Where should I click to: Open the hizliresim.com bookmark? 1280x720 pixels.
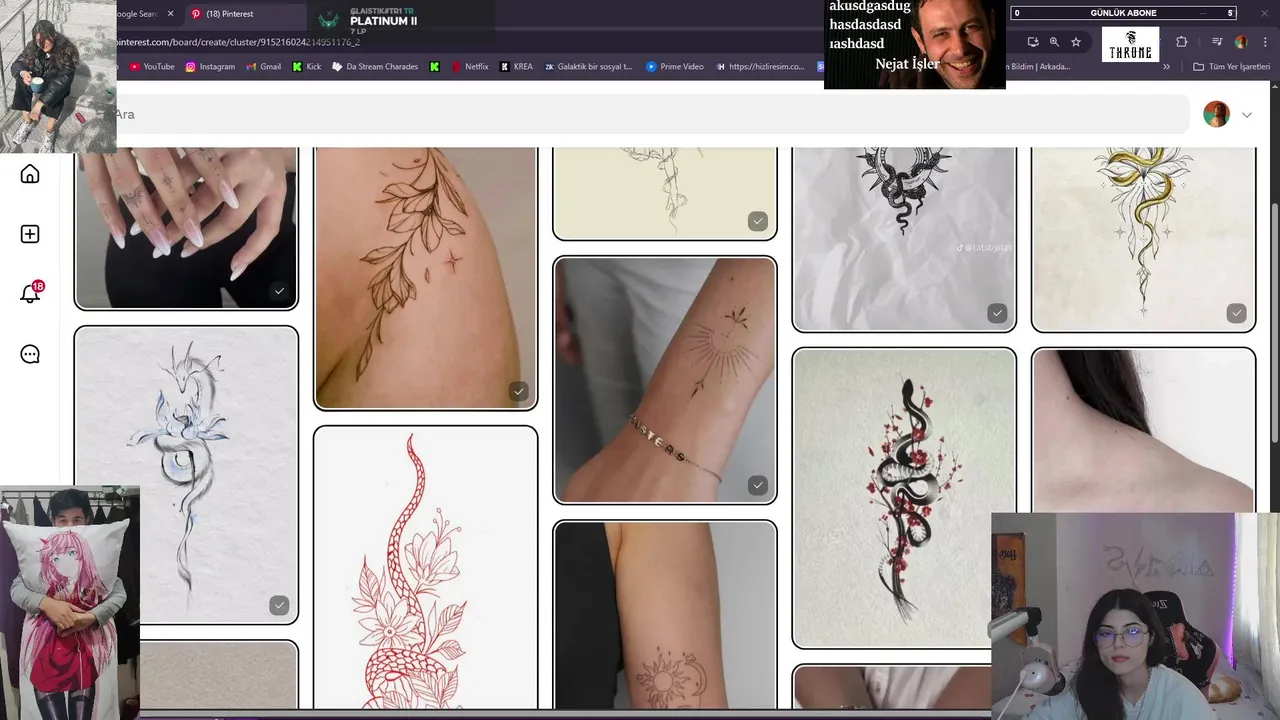[760, 67]
